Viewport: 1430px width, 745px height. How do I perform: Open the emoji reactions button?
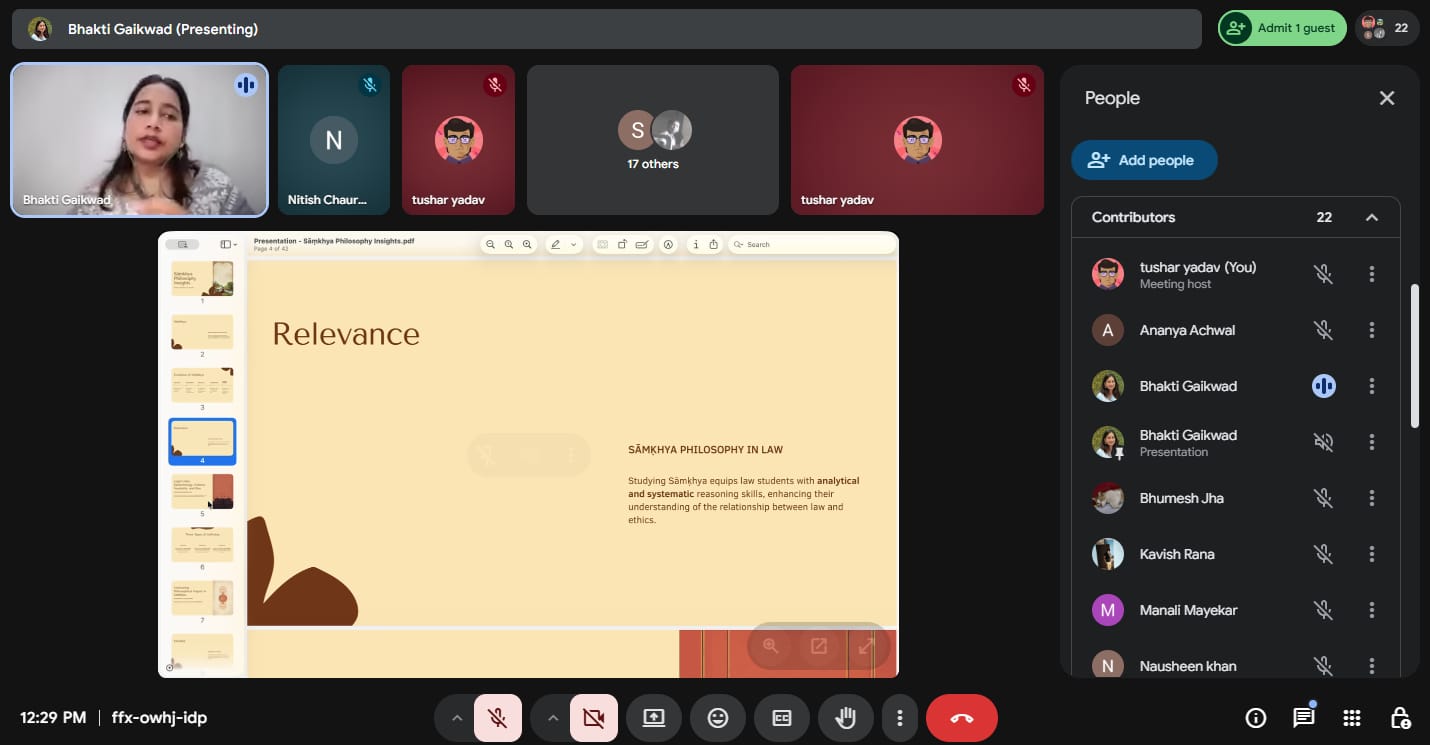[718, 718]
